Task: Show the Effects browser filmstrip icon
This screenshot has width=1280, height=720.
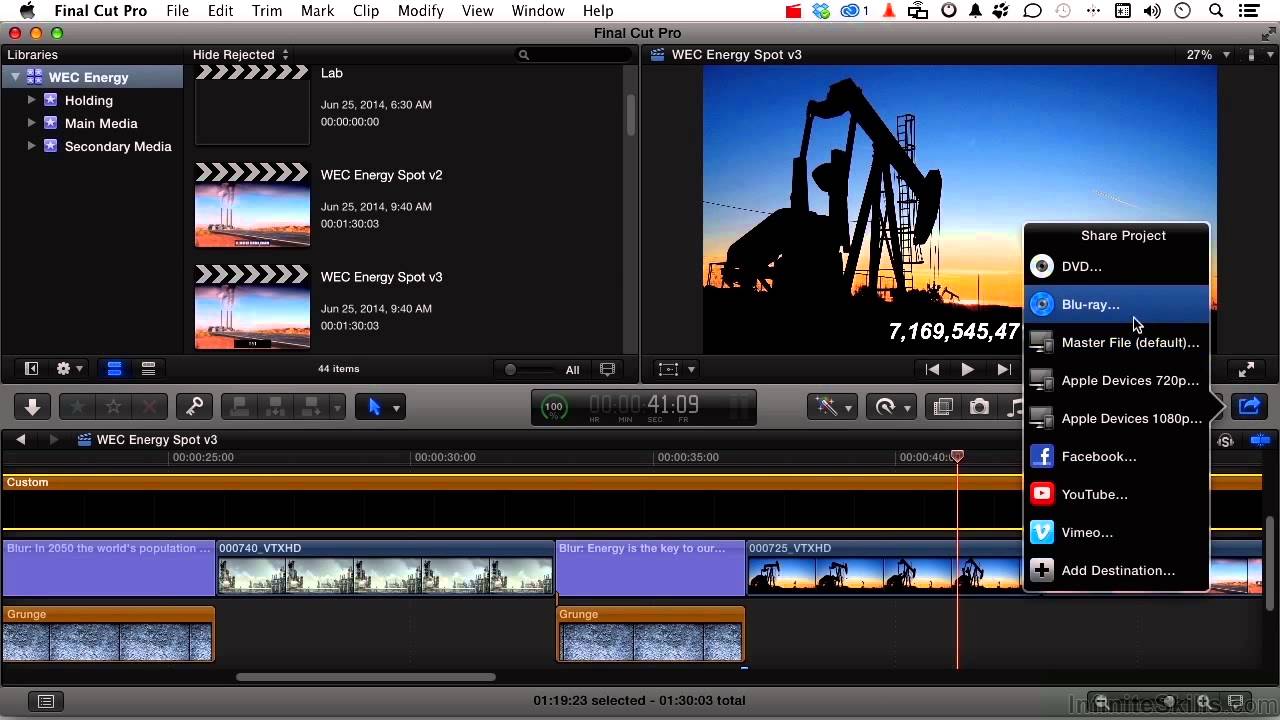Action: (x=943, y=407)
